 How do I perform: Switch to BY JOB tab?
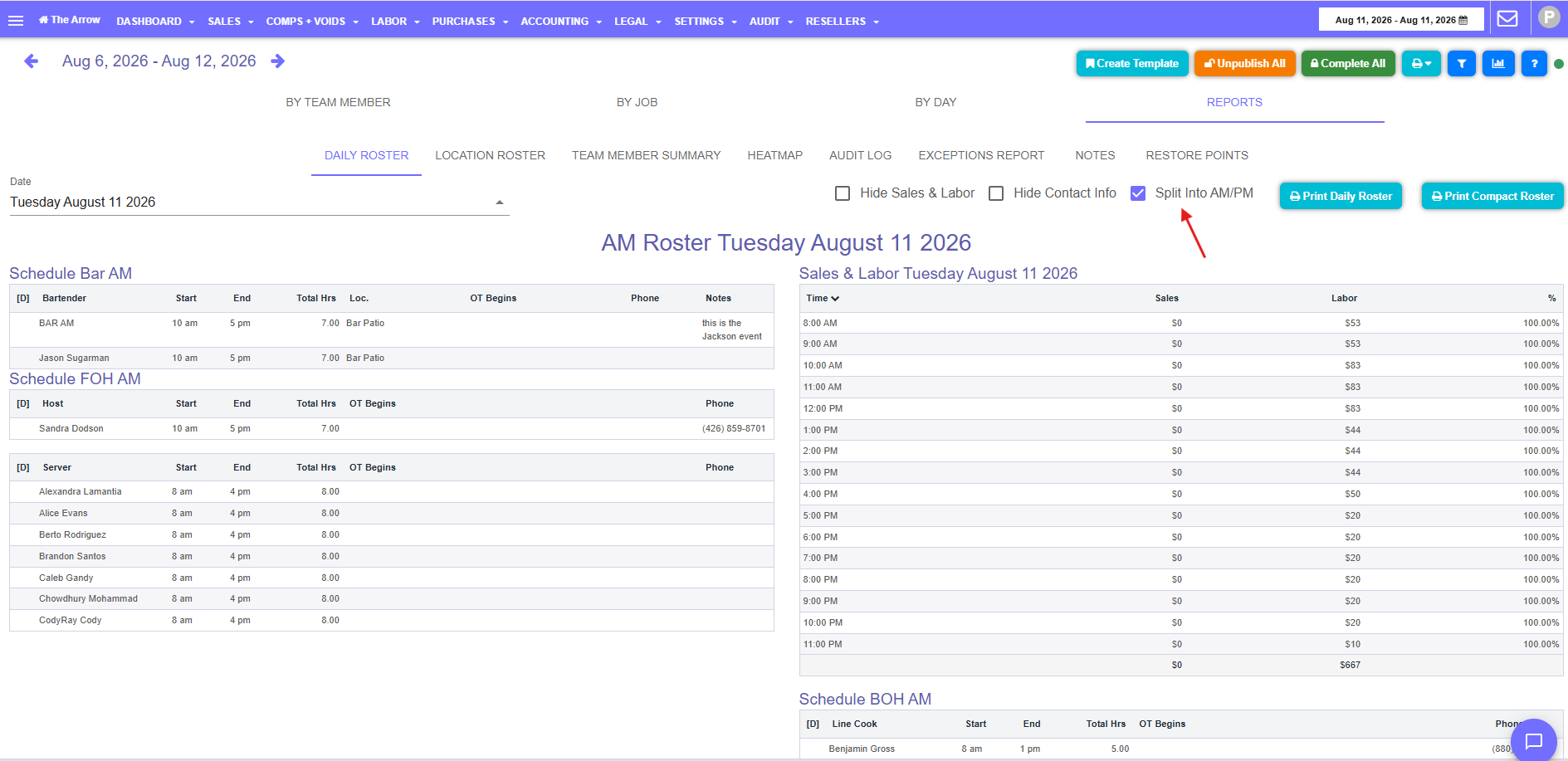coord(637,102)
